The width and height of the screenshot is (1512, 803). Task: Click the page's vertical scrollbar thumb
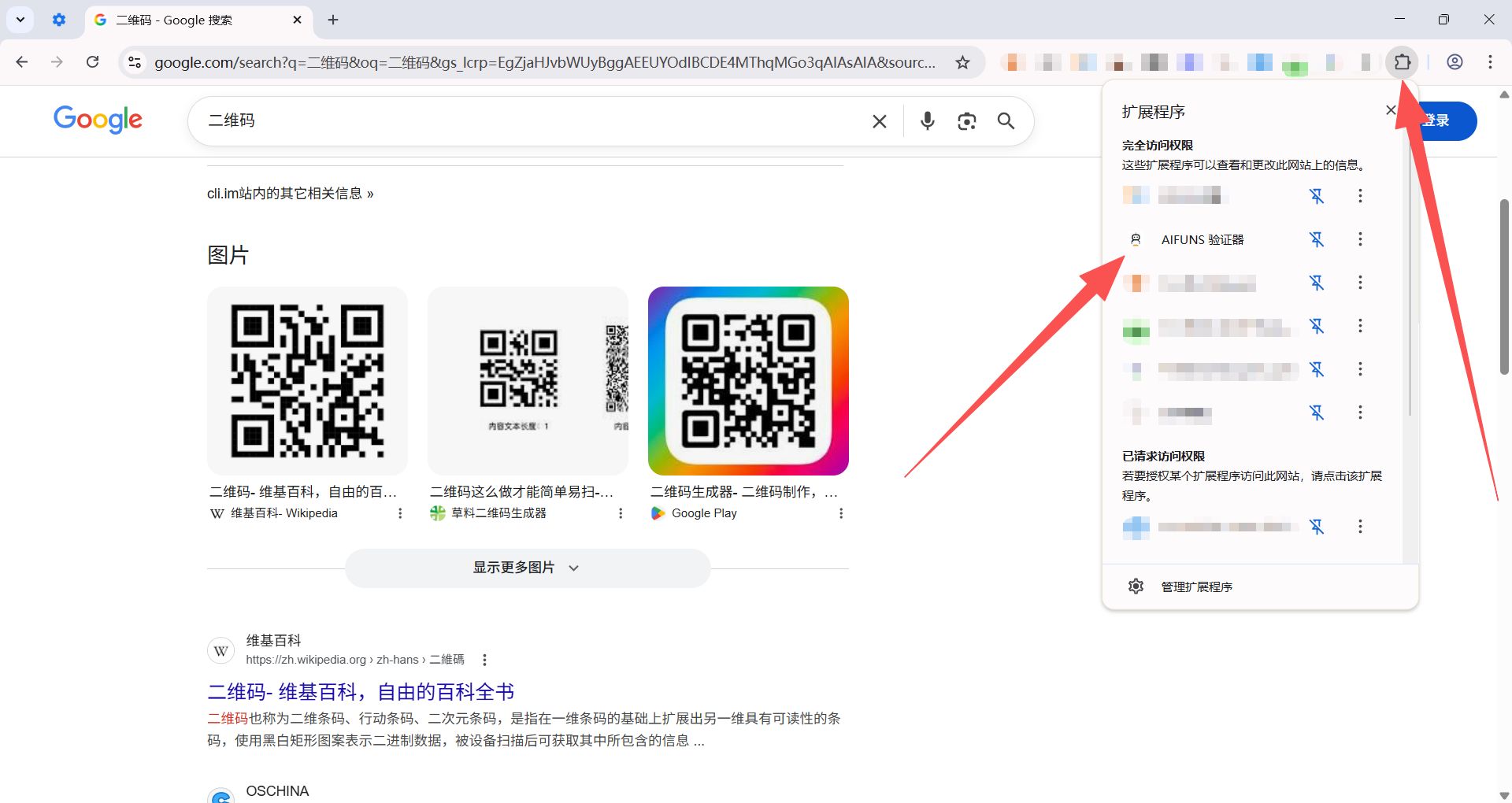tap(1504, 287)
